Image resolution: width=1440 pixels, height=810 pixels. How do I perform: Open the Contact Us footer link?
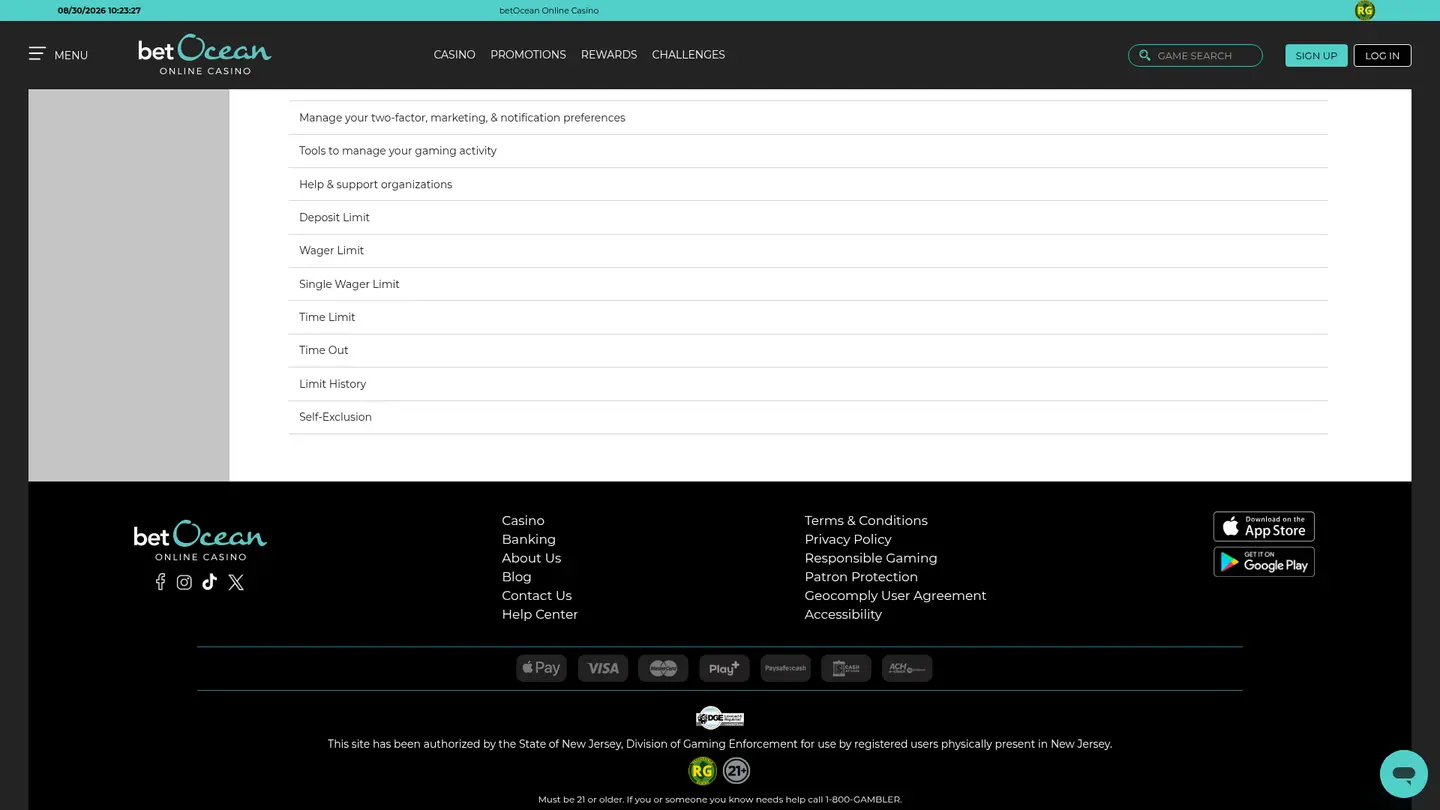click(x=537, y=596)
